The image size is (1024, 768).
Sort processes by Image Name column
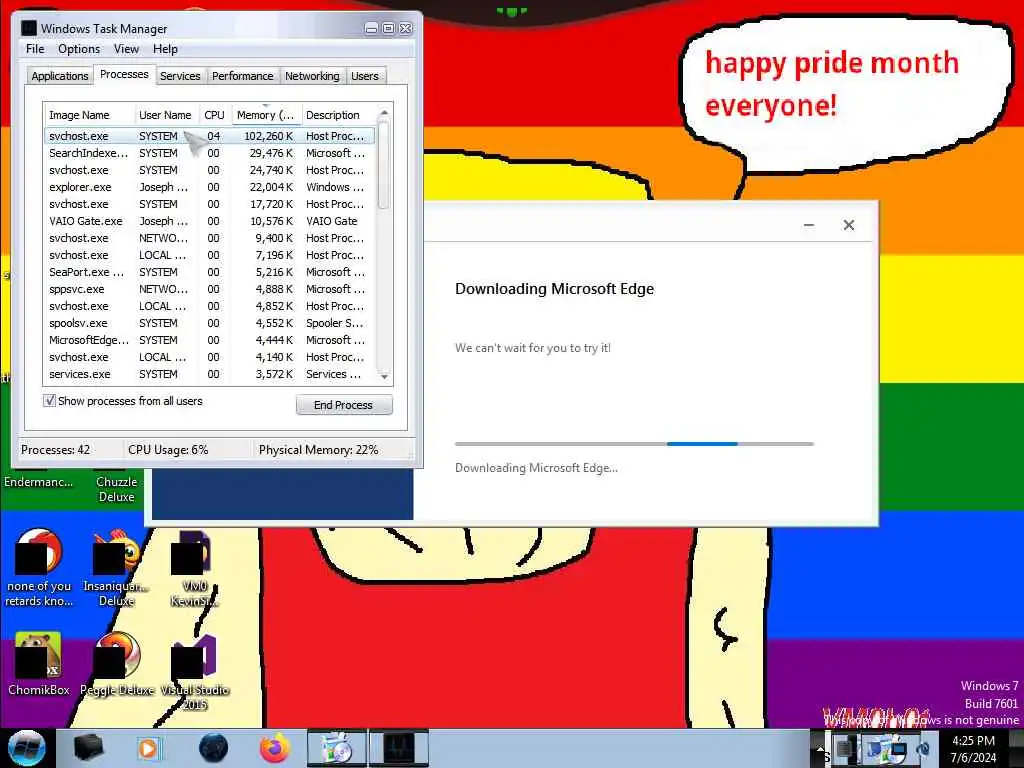pos(89,115)
